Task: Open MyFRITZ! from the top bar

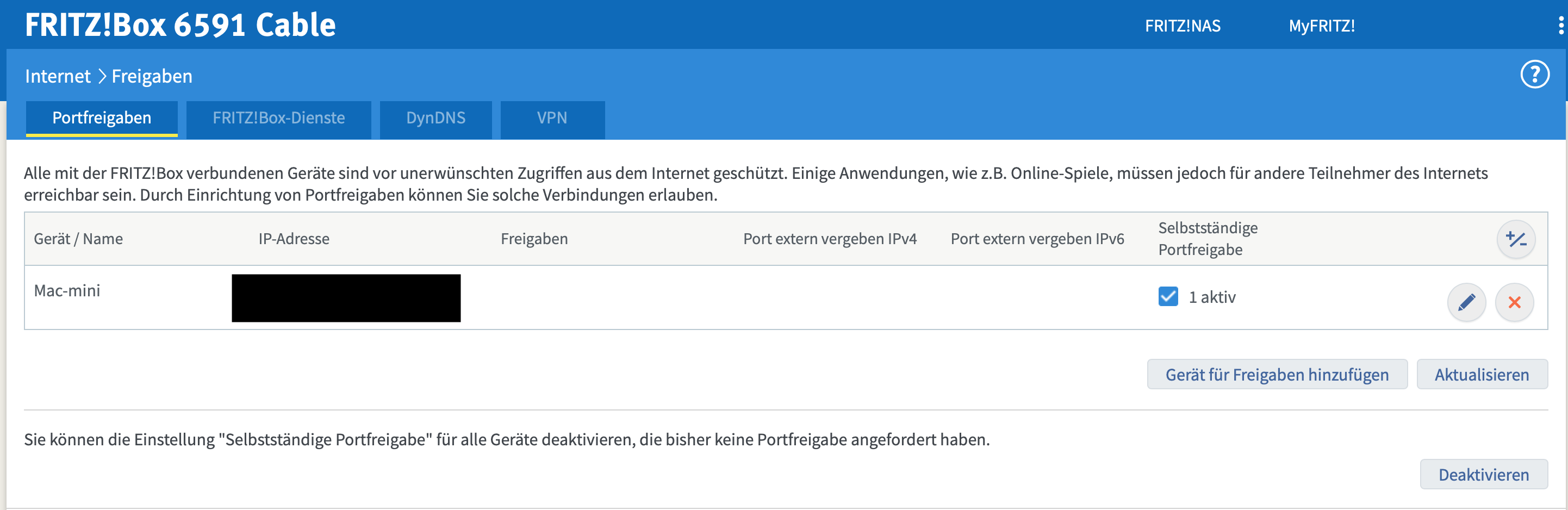Action: pyautogui.click(x=1321, y=26)
